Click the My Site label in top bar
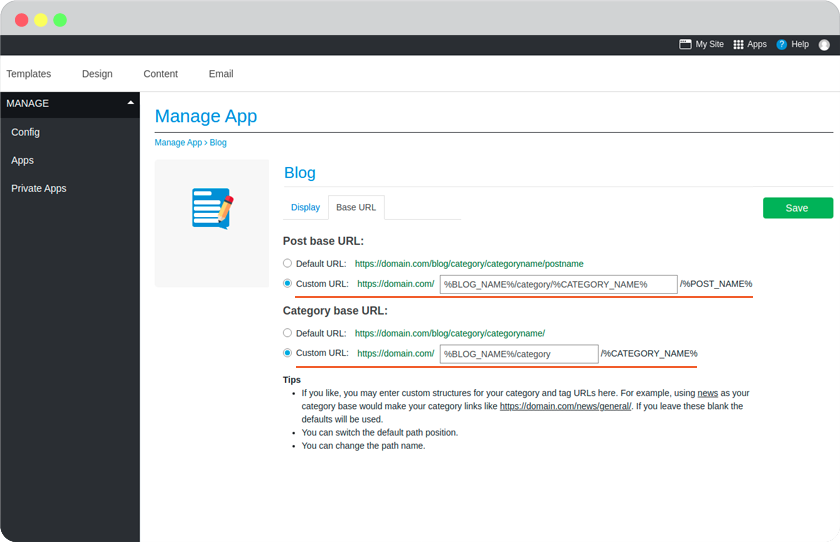The image size is (840, 542). (709, 44)
